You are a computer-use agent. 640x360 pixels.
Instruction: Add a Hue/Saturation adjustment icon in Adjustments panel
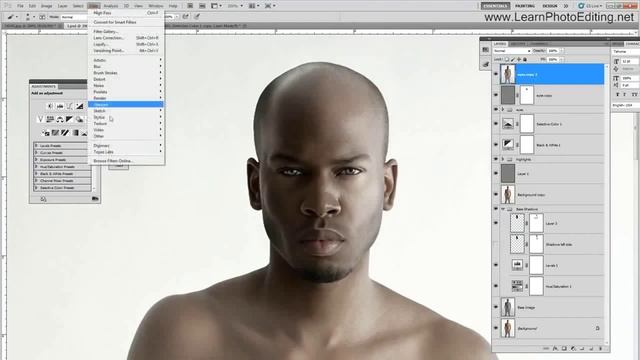click(x=50, y=119)
